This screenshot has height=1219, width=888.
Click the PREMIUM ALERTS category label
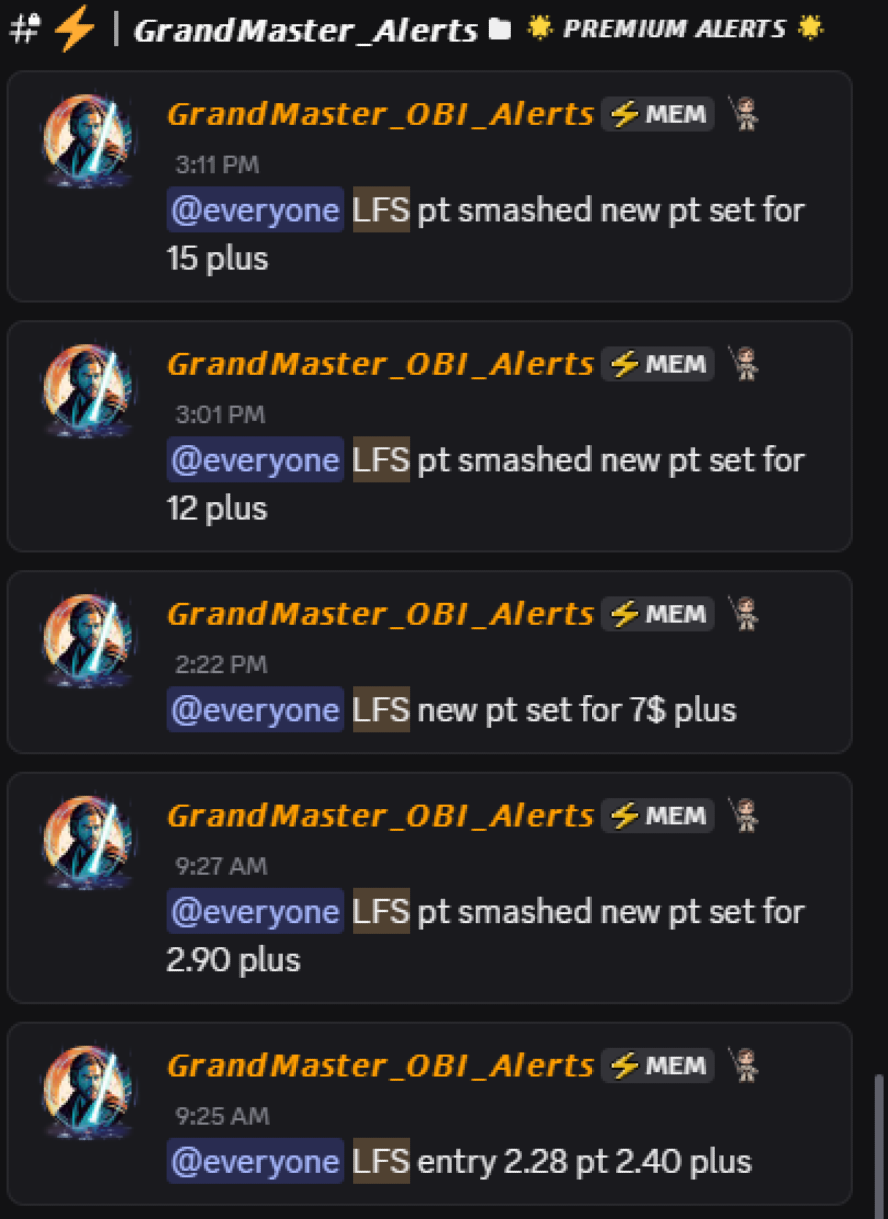[x=674, y=29]
